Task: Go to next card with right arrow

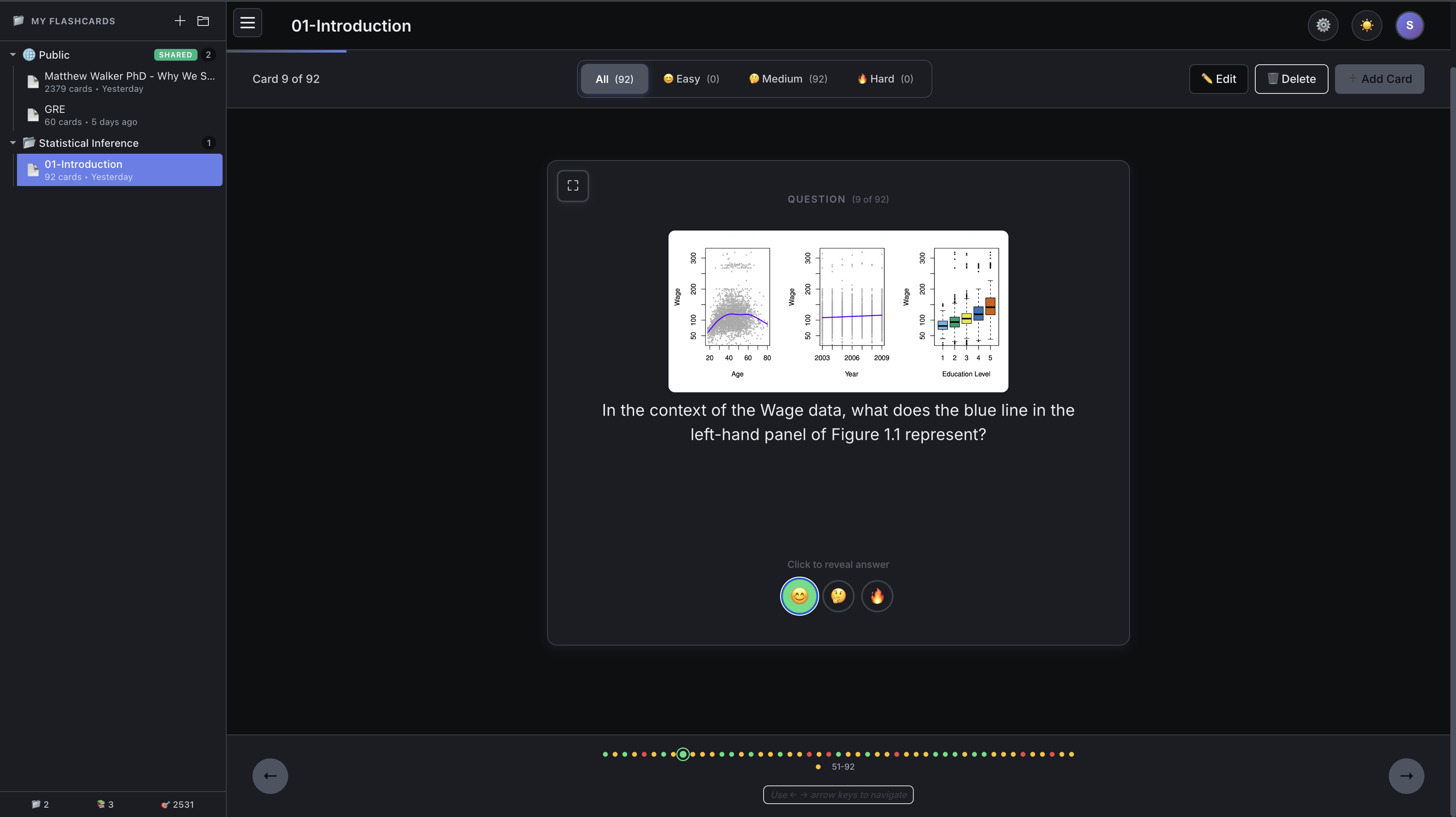Action: click(1406, 776)
